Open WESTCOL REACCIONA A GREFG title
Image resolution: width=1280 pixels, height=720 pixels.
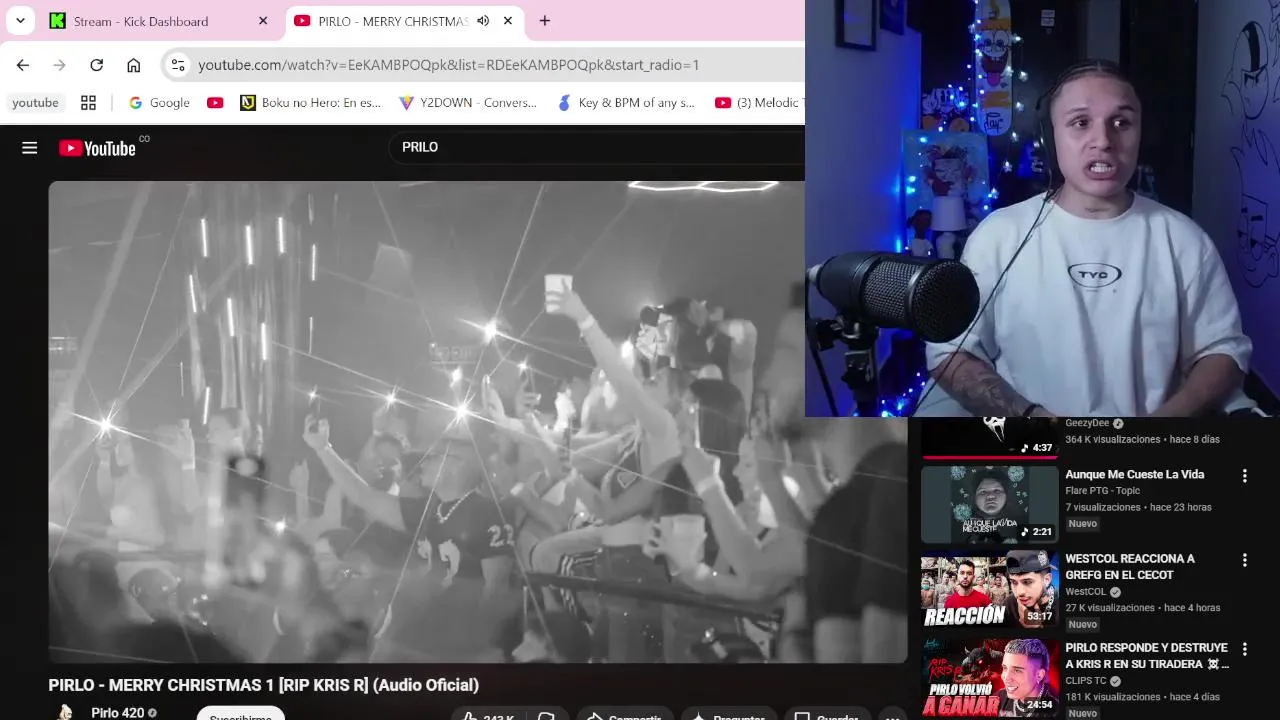click(x=1130, y=567)
